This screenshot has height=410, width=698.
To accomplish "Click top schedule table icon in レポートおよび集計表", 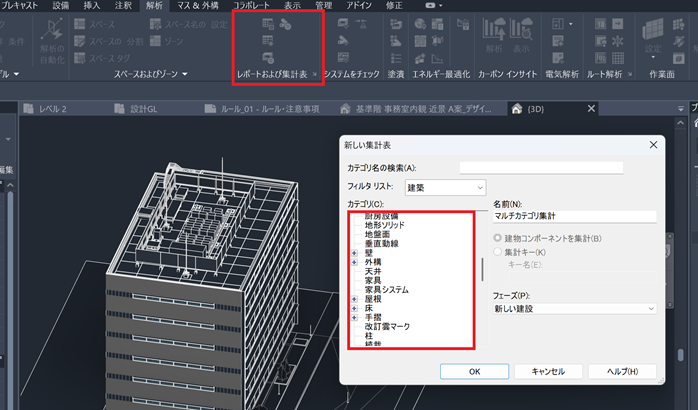I will click(x=268, y=24).
